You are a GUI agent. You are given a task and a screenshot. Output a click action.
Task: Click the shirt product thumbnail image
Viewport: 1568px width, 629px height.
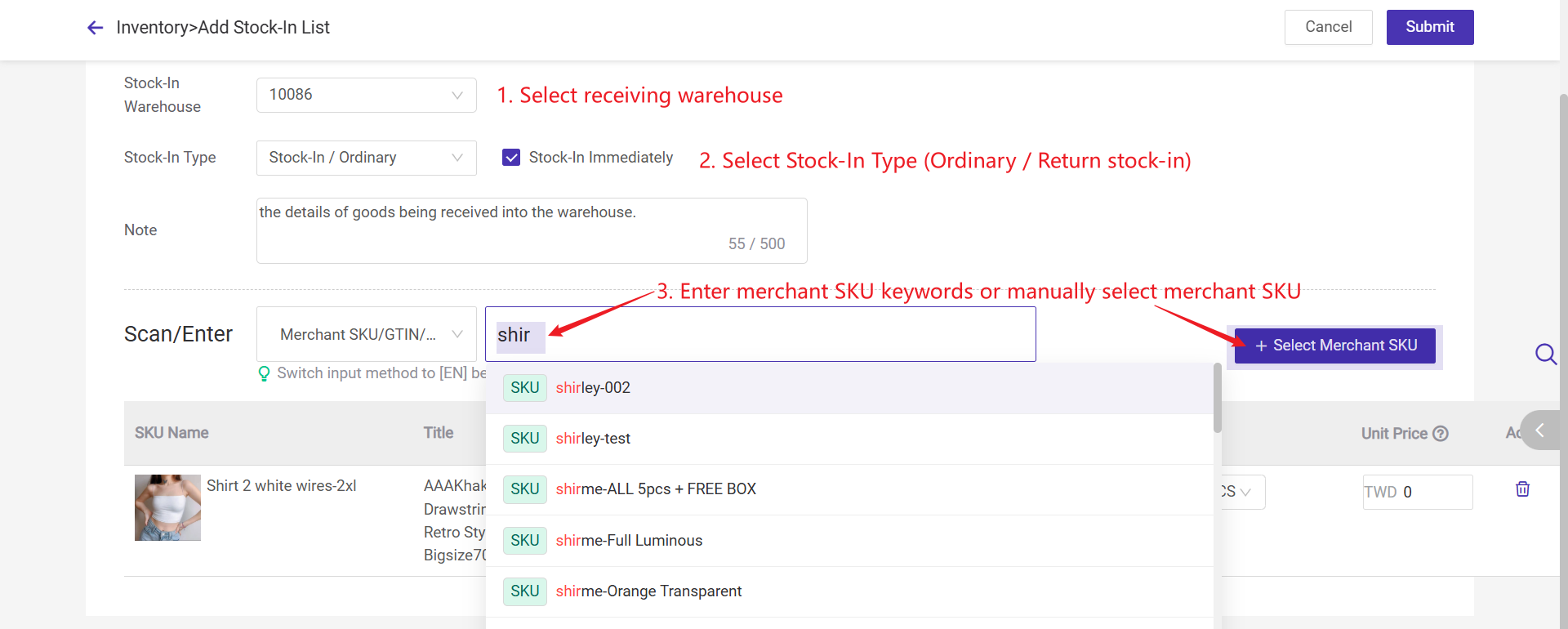point(167,507)
